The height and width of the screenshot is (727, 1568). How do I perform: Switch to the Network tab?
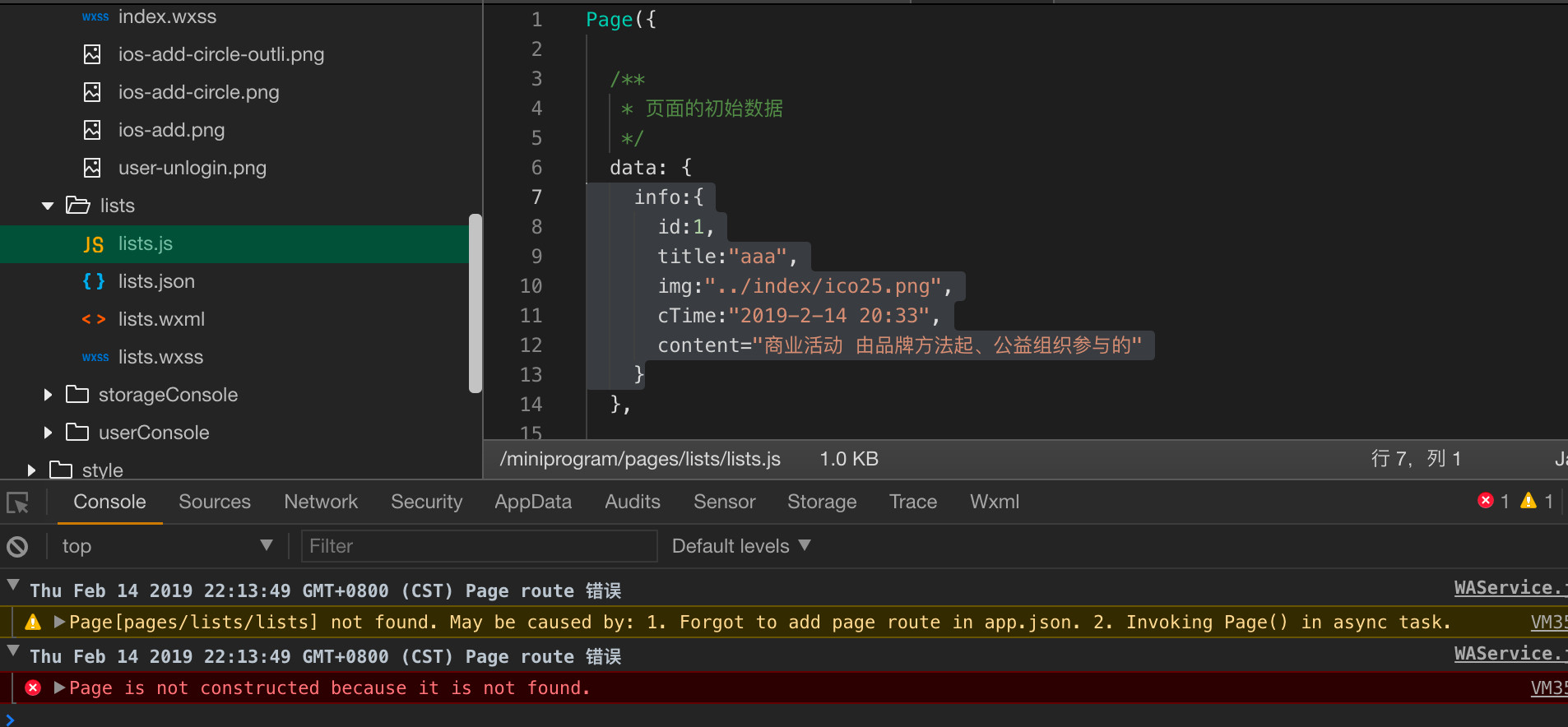(x=321, y=502)
